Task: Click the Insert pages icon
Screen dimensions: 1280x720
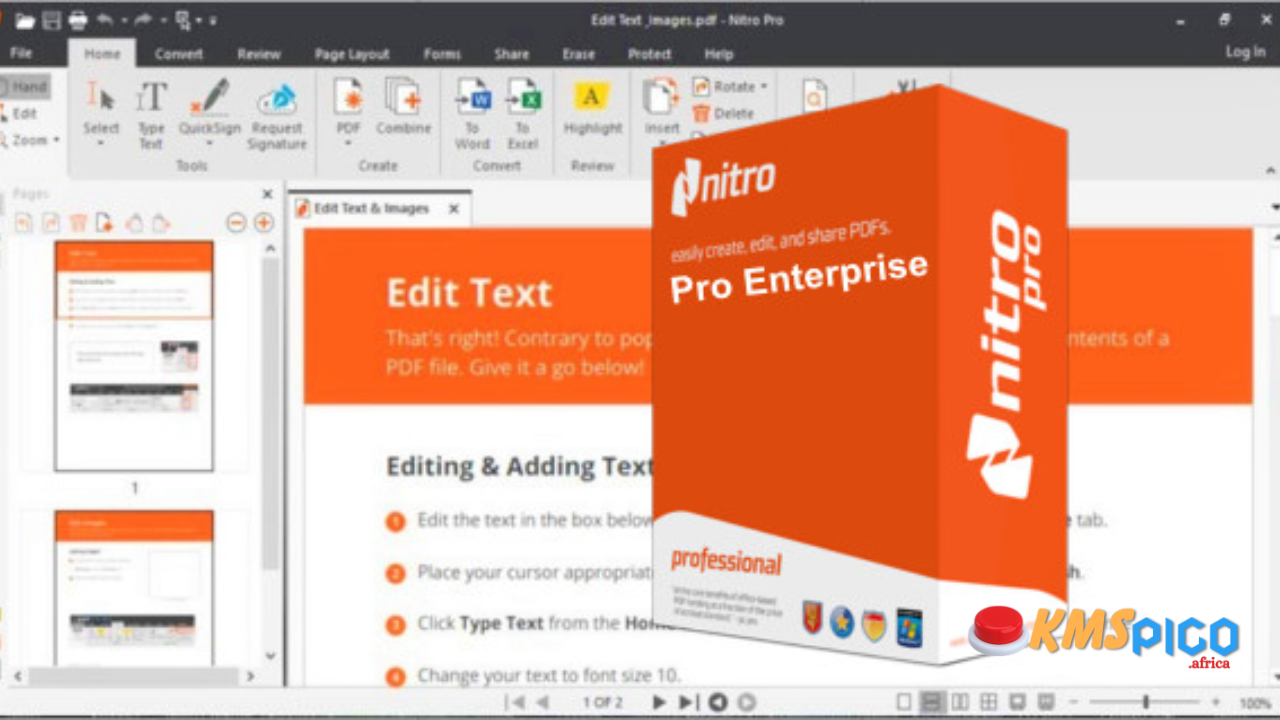Action: (661, 96)
